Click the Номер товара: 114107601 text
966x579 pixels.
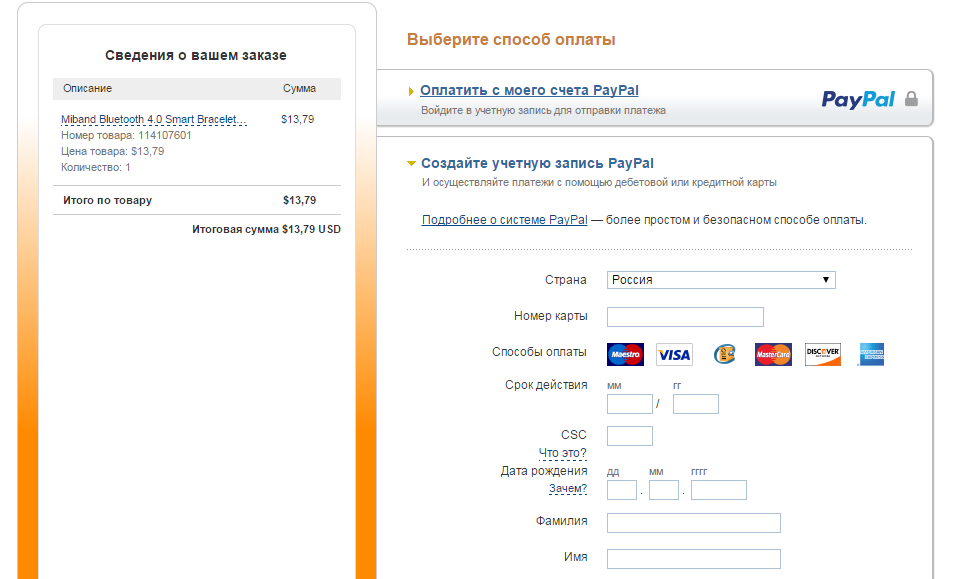tap(126, 135)
